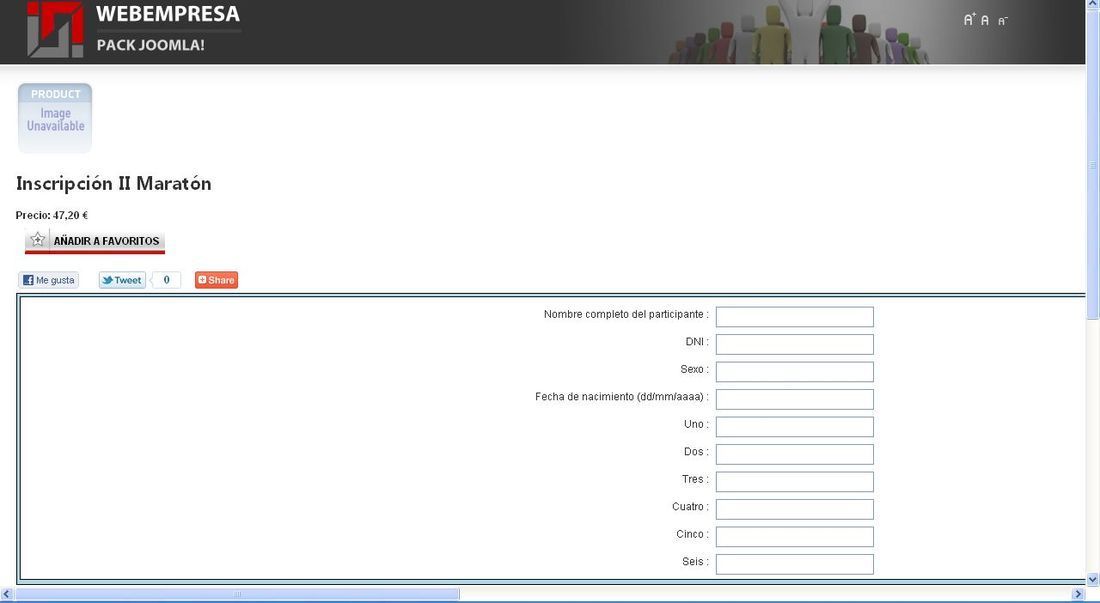Decrease font size with A- icon
1100x603 pixels.
click(x=1002, y=21)
